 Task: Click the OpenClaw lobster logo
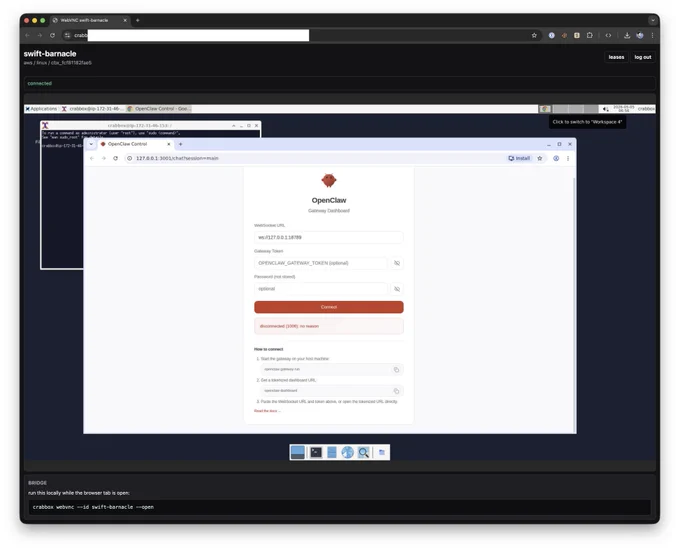point(329,180)
